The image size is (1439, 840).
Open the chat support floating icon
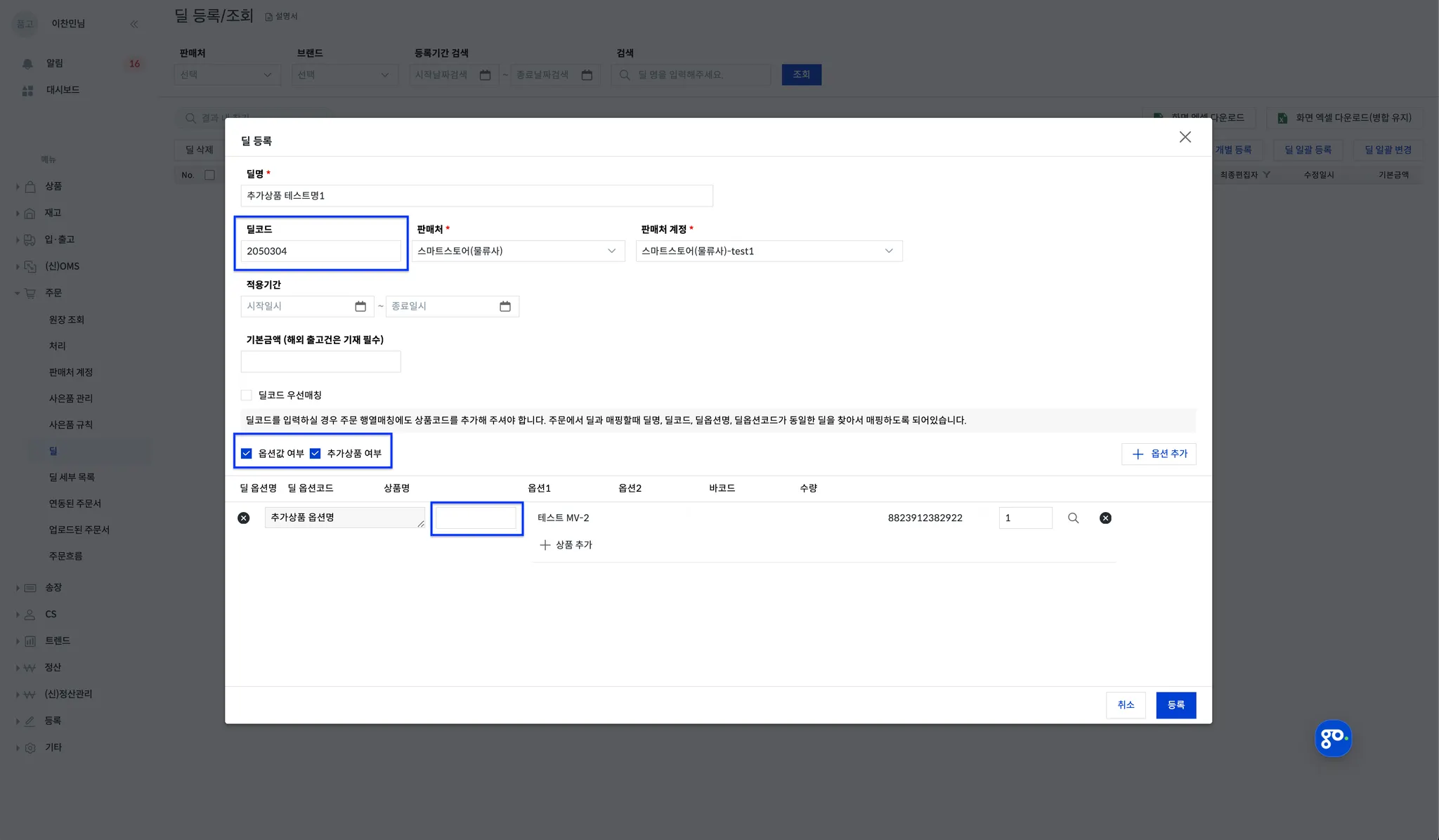1333,738
